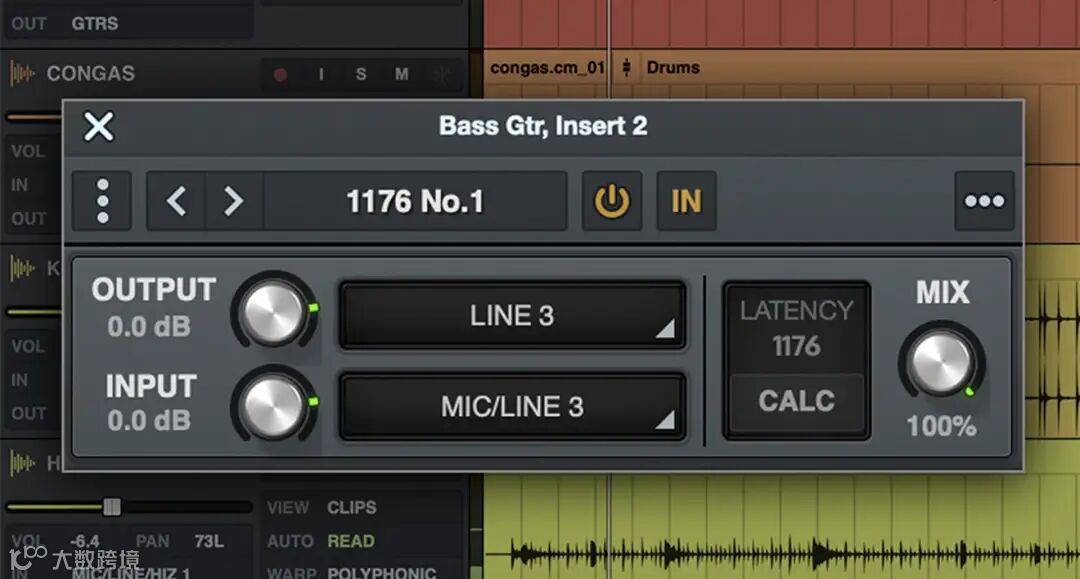Toggle the insert power button

(612, 201)
